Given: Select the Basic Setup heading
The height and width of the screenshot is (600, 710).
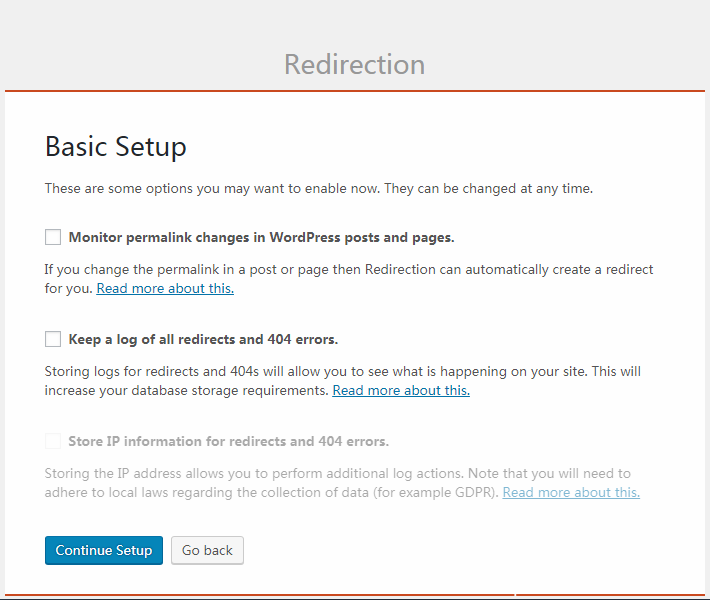Looking at the screenshot, I should (x=116, y=146).
